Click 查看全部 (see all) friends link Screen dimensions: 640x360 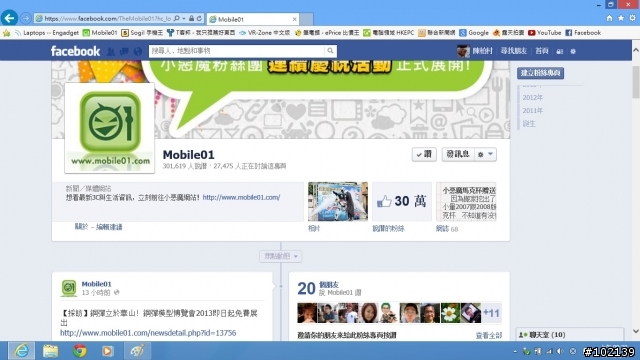click(489, 336)
